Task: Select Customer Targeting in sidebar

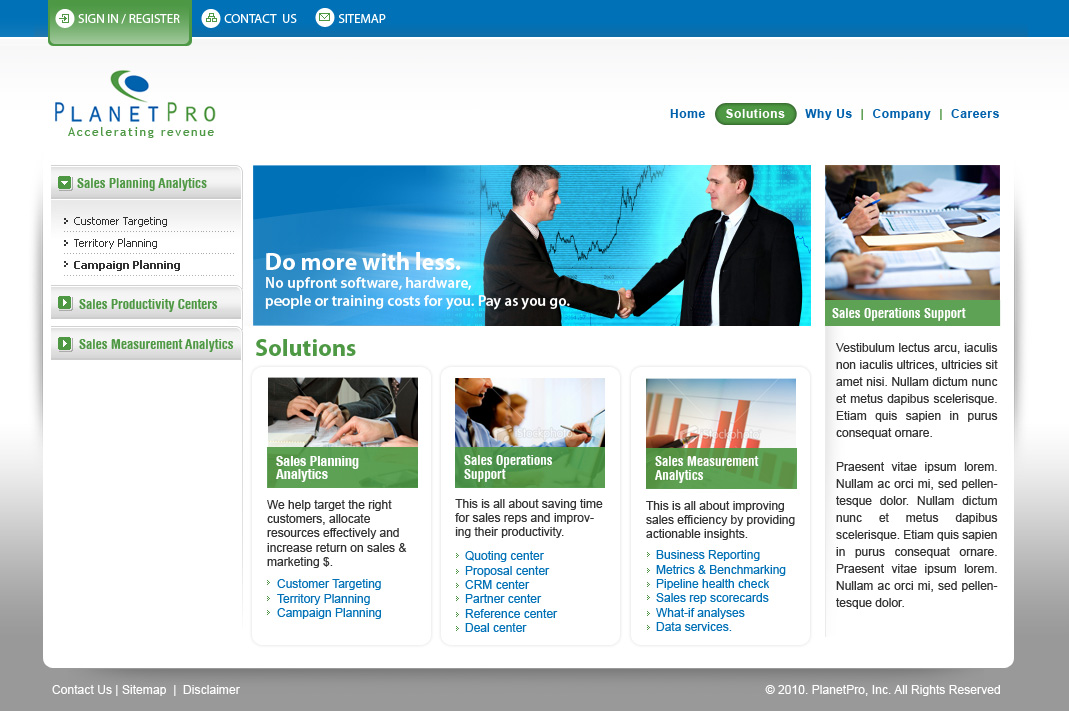Action: 120,221
